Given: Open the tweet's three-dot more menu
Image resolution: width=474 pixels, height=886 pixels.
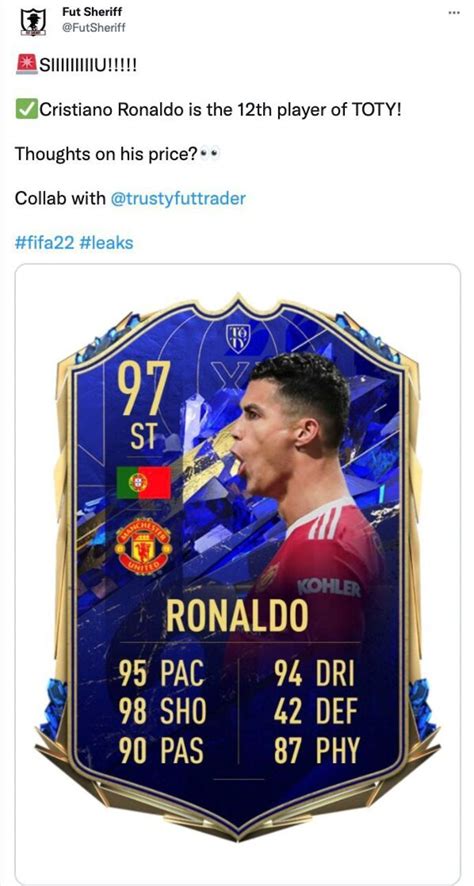Looking at the screenshot, I should coord(454,13).
